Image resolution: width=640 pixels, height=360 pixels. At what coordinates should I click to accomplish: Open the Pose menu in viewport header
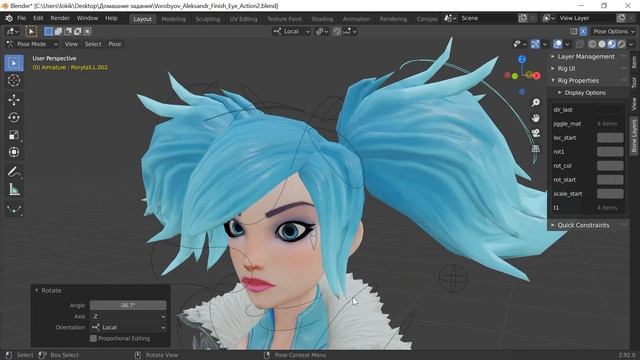point(115,44)
